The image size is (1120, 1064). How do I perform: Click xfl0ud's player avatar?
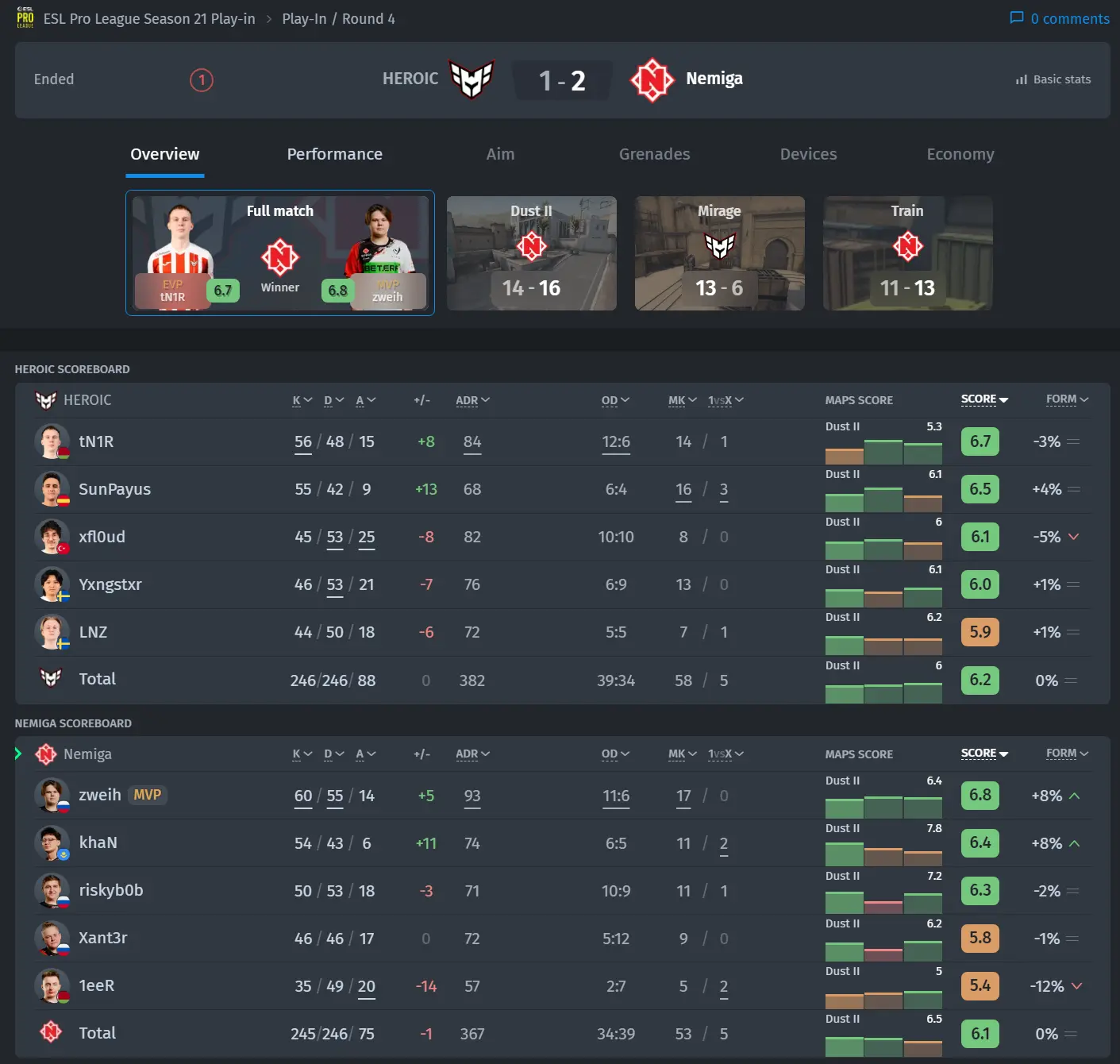(52, 537)
